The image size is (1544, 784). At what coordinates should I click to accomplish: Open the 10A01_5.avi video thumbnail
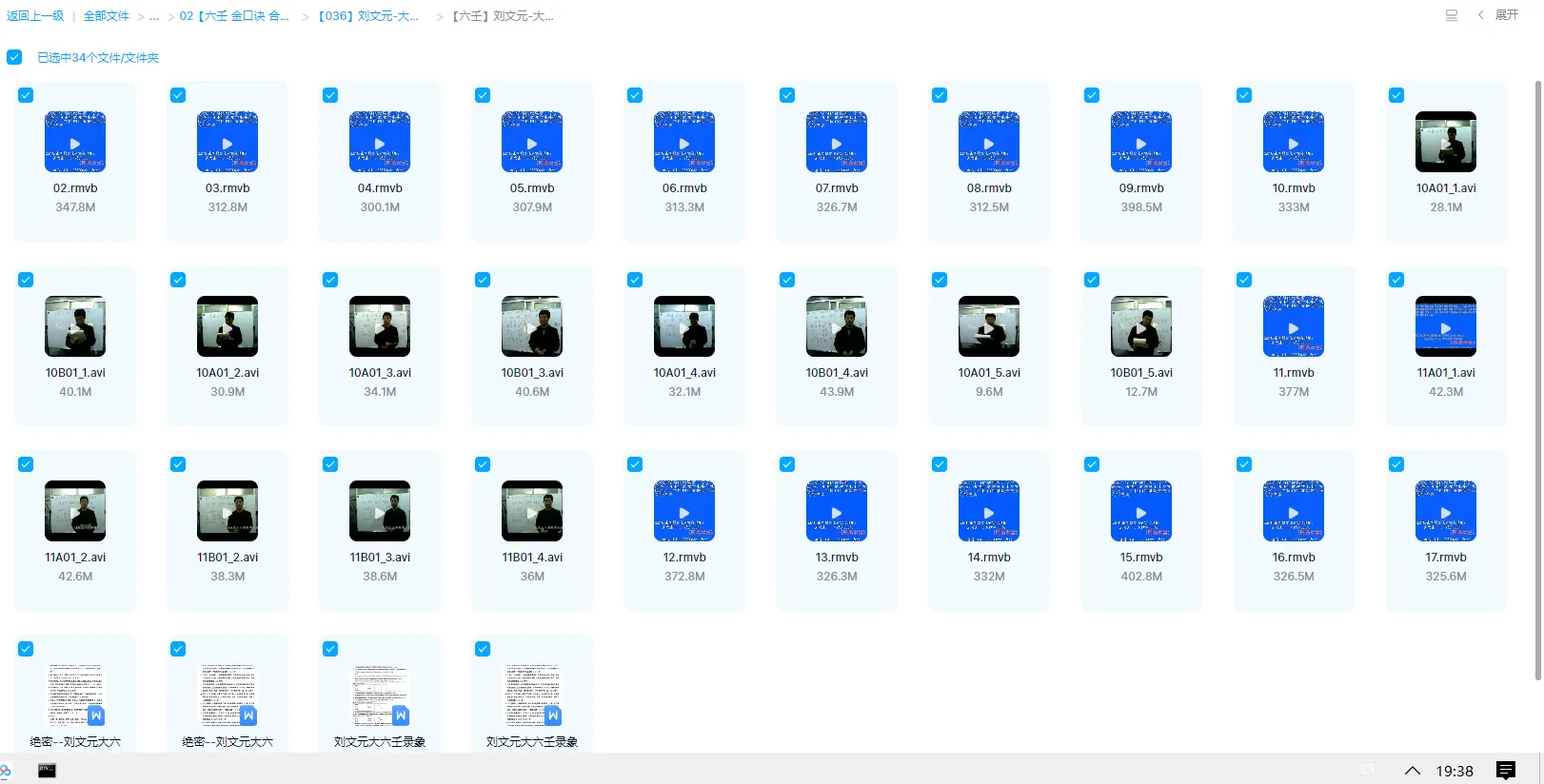click(x=989, y=326)
